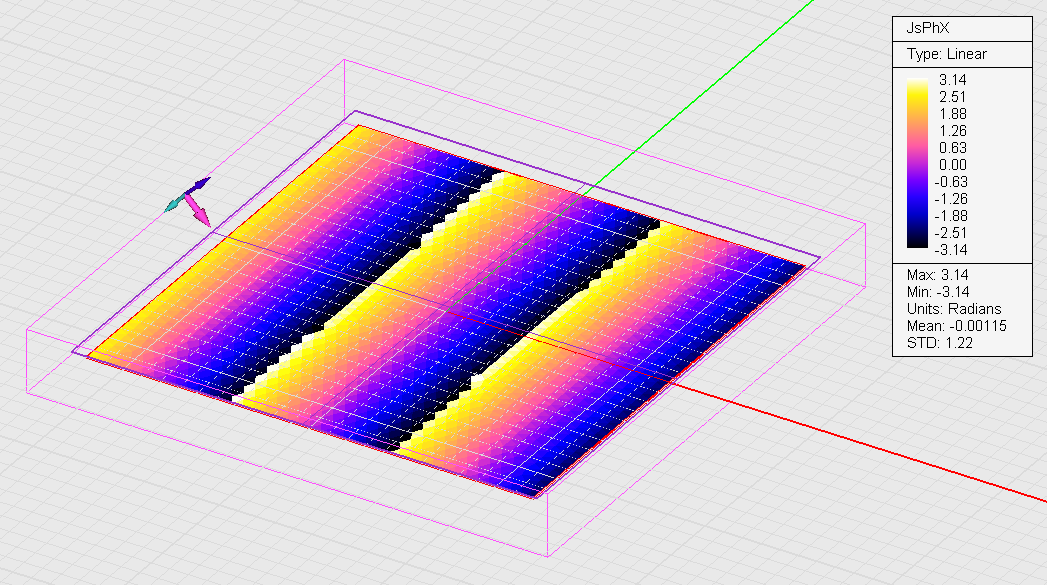The width and height of the screenshot is (1047, 585).
Task: Click the 'STD: 1.22' statistic
Action: (939, 343)
